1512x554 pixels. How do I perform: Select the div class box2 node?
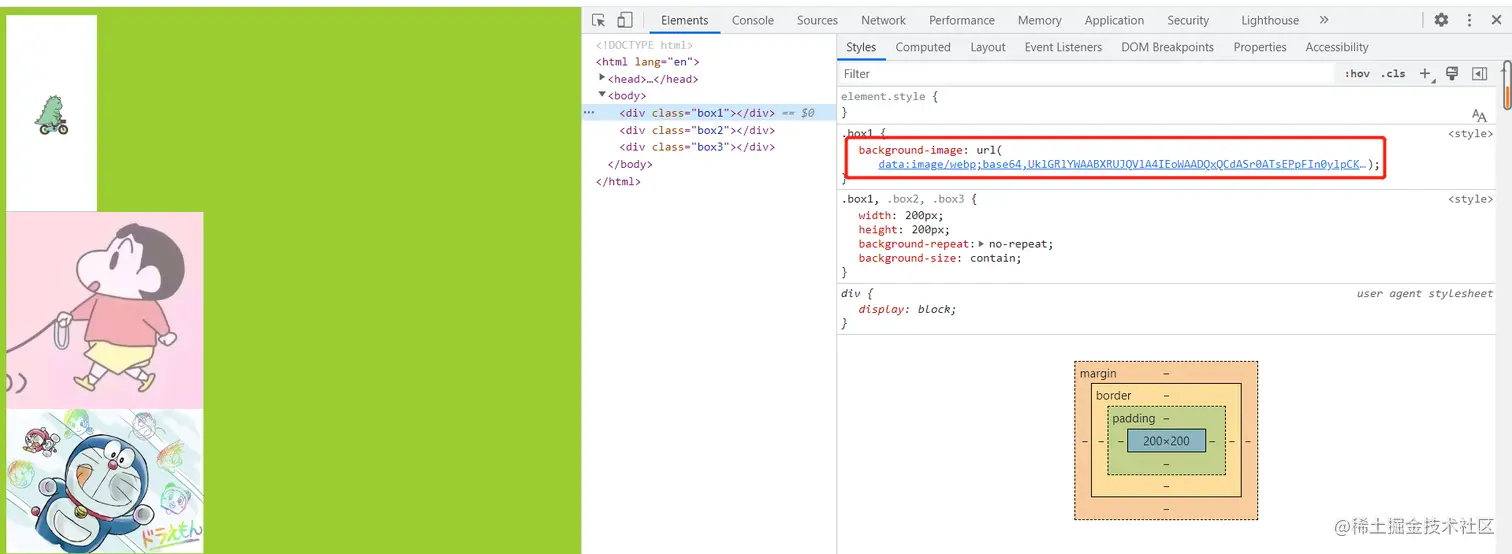tap(697, 130)
